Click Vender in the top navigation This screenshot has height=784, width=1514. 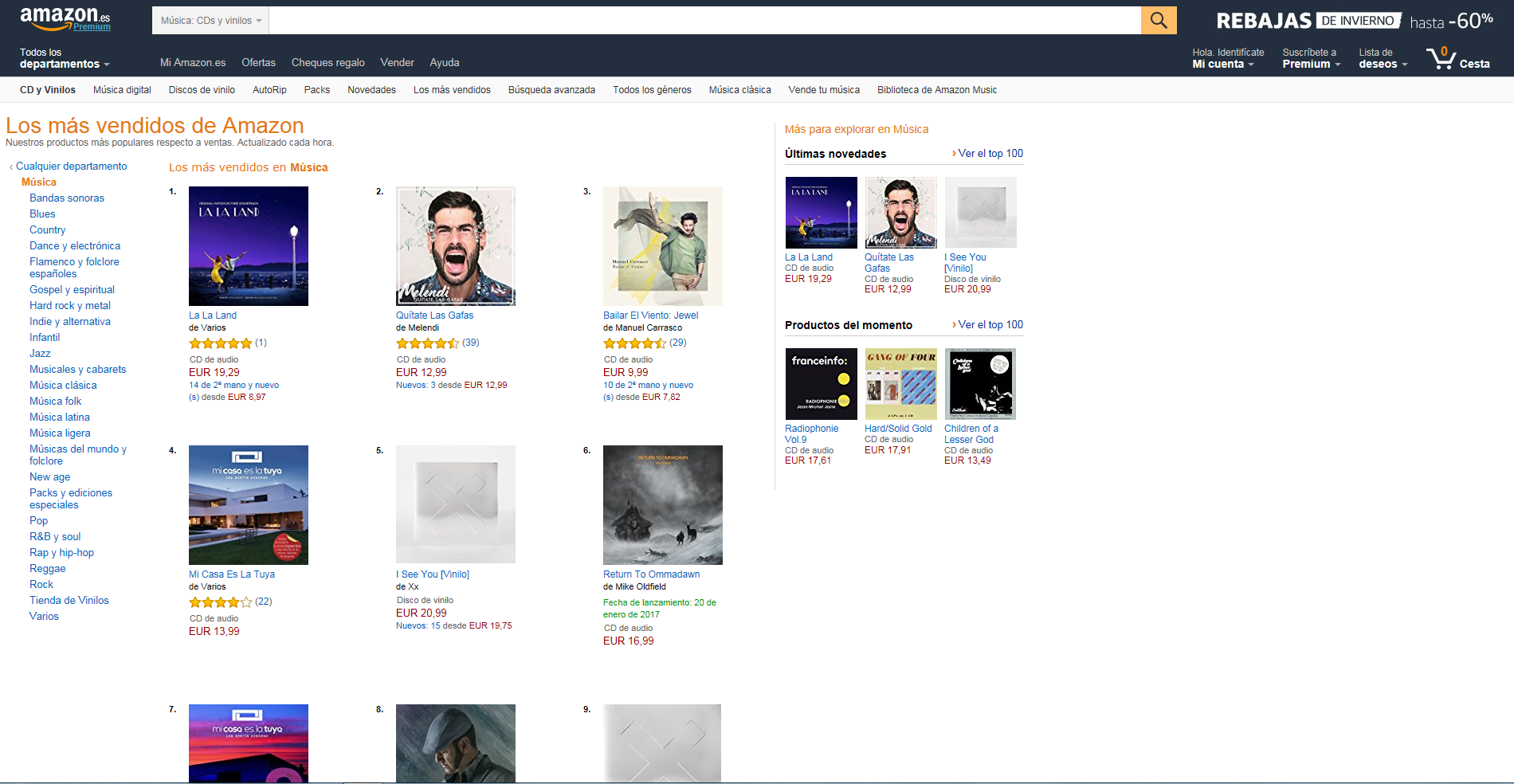coord(397,63)
